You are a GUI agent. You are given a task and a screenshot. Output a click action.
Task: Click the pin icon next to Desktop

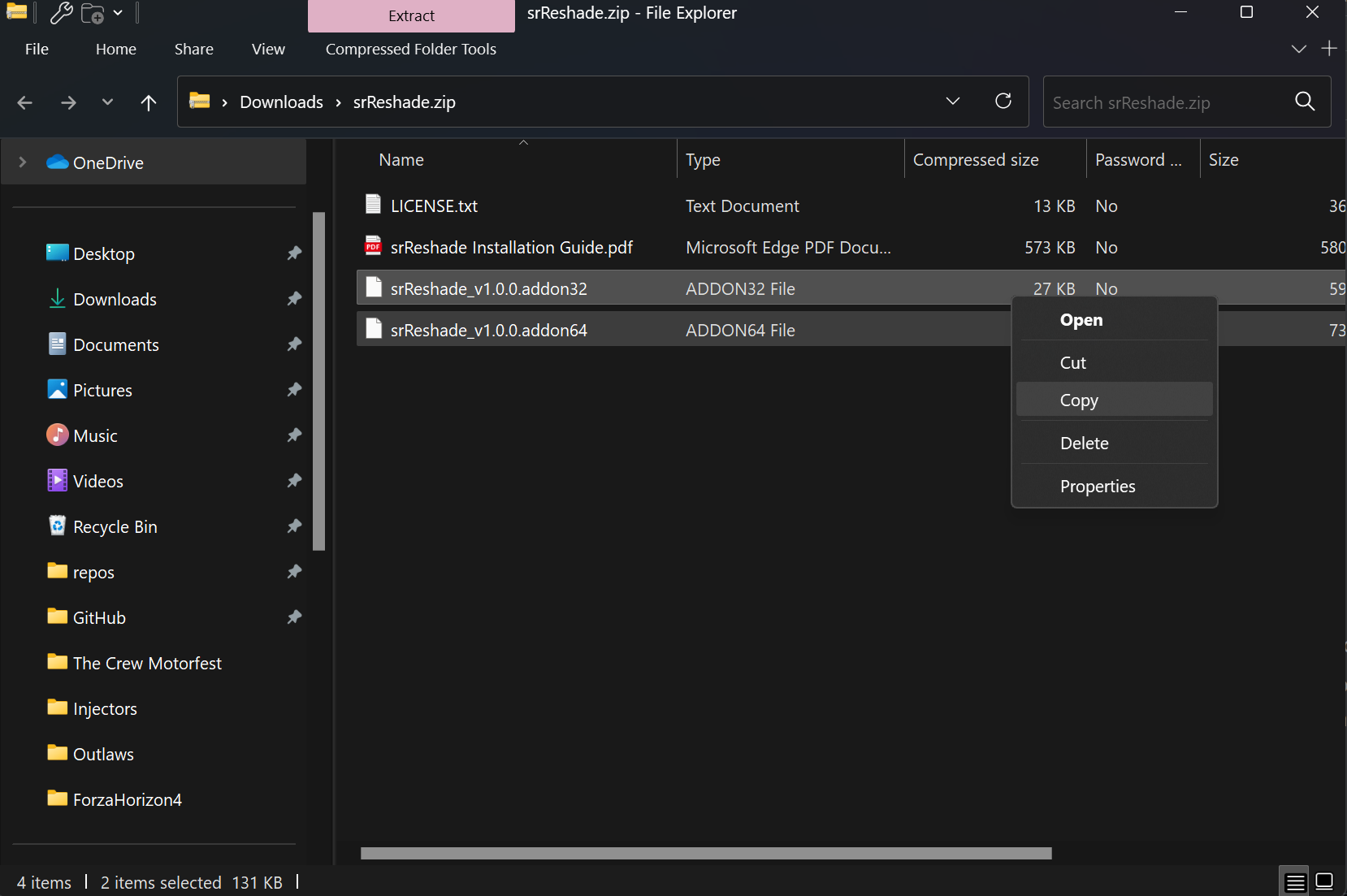(x=294, y=253)
